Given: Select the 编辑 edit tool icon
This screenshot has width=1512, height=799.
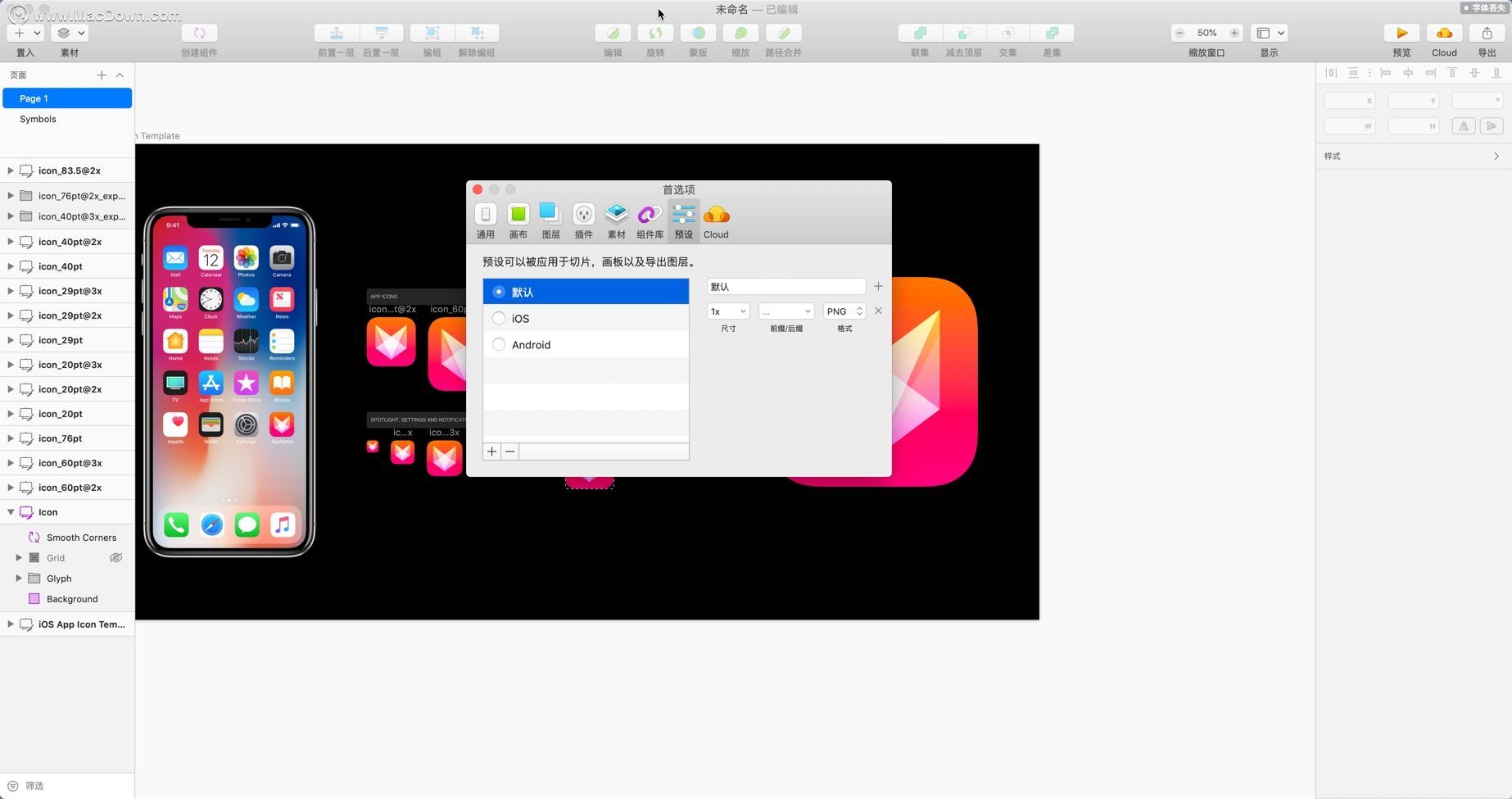Looking at the screenshot, I should coord(613,33).
